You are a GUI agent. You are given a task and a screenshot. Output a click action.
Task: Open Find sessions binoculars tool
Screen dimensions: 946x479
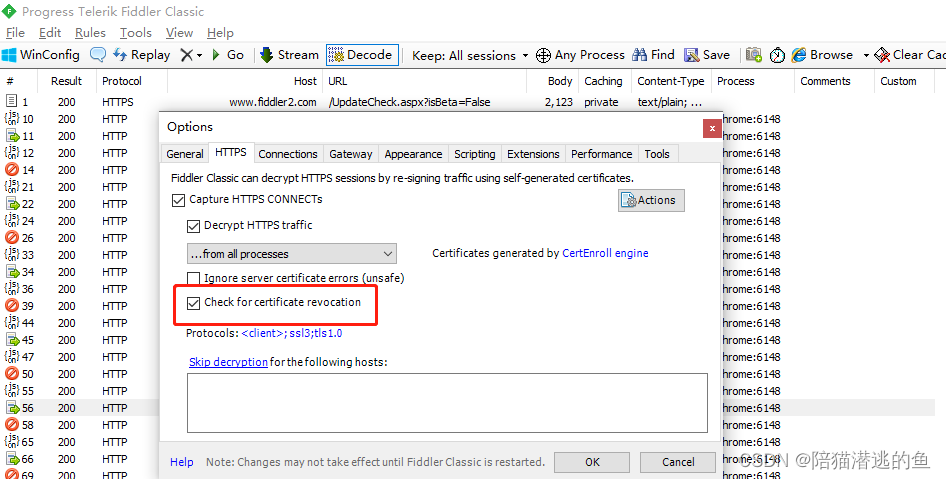click(x=653, y=55)
